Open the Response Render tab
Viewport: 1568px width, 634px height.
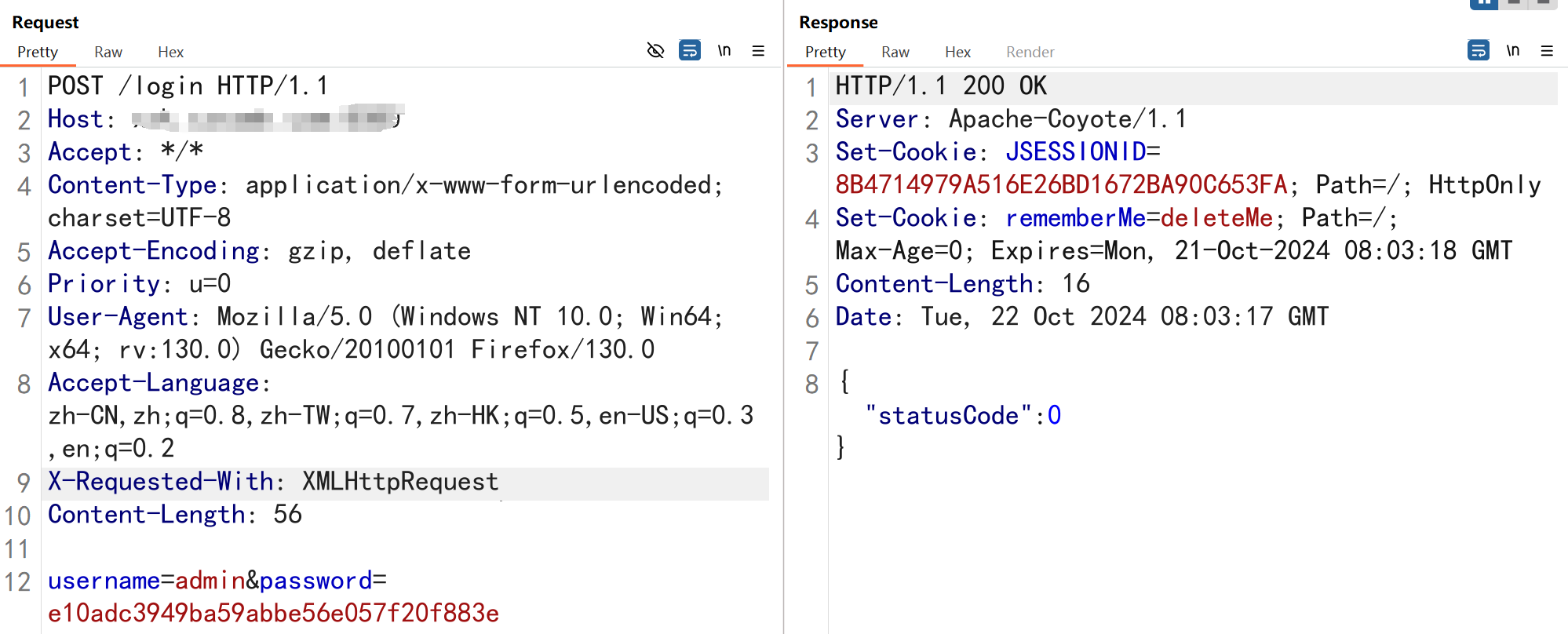coord(1030,52)
